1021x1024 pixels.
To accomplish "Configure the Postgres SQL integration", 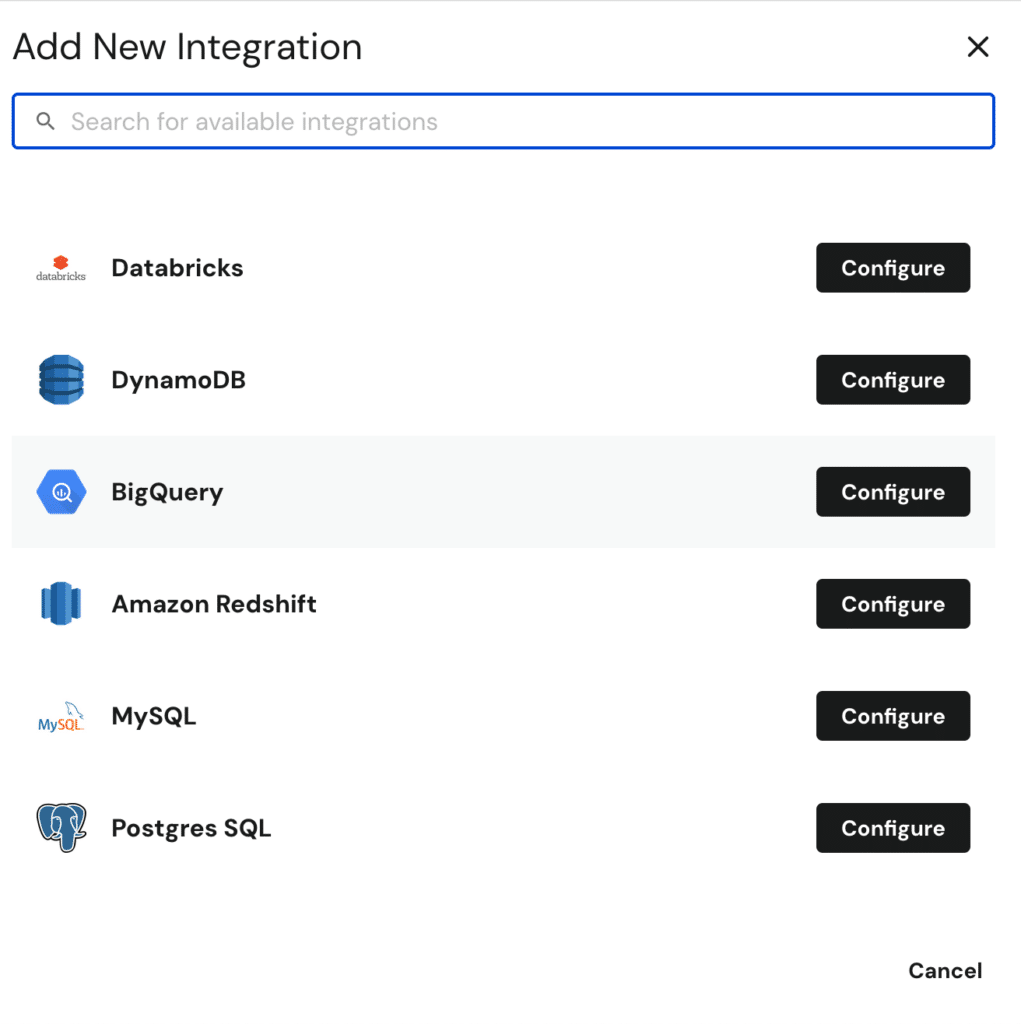I will [x=893, y=827].
